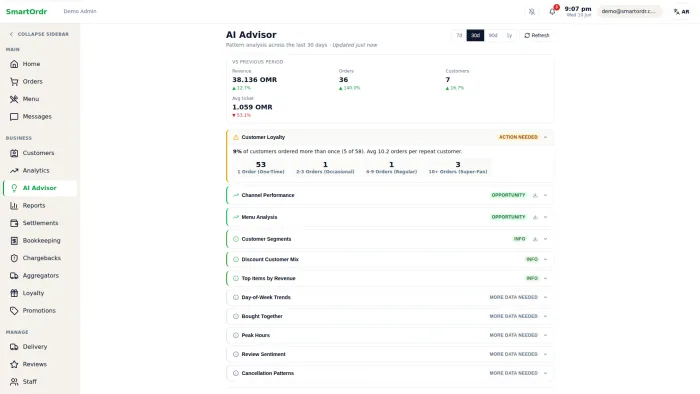
Task: Download Menu Analysis report icon
Action: [x=535, y=217]
